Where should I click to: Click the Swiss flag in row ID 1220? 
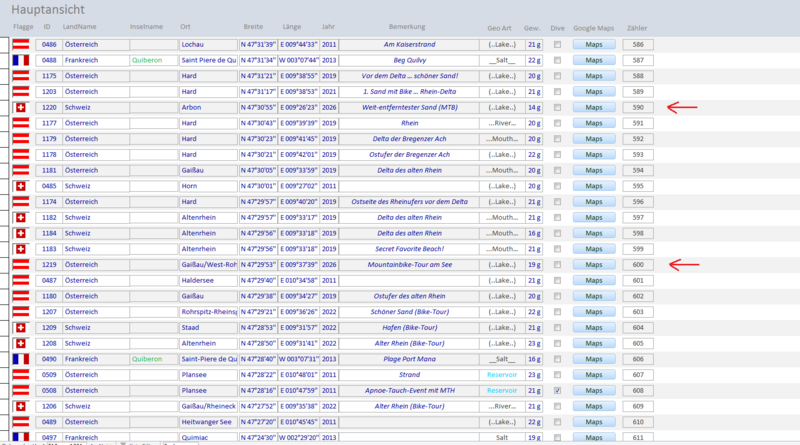(x=21, y=108)
